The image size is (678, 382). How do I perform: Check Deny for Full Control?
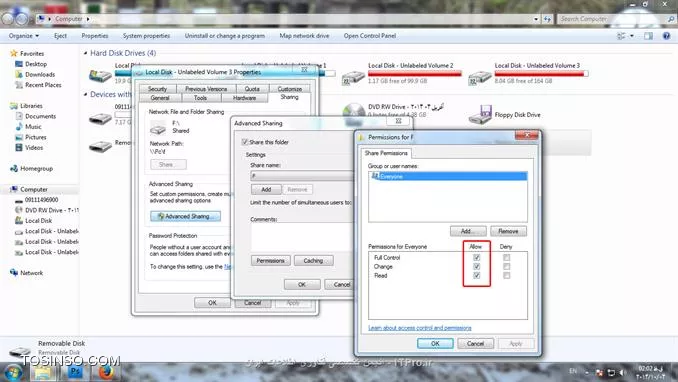[506, 257]
